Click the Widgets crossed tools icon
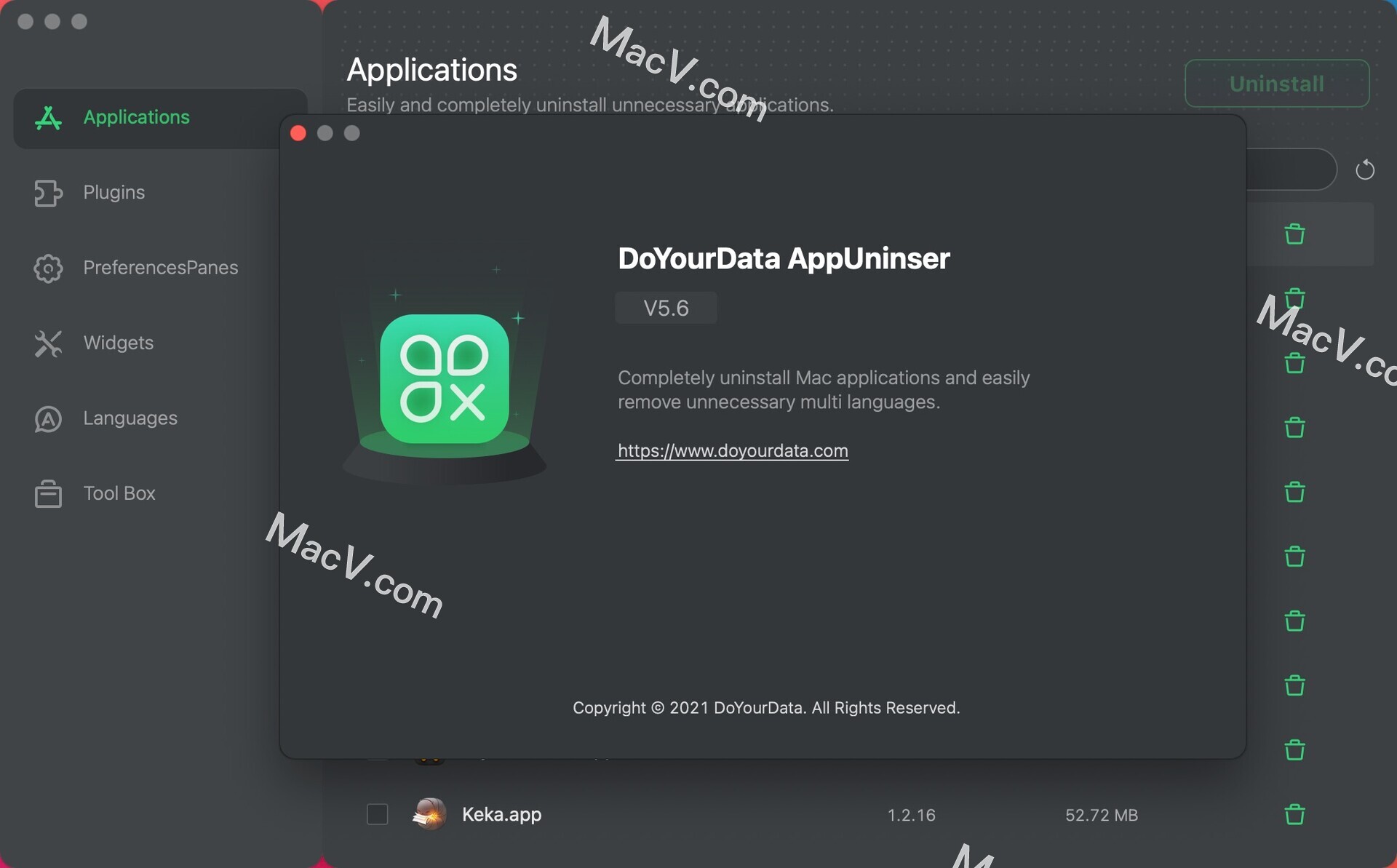 48,343
